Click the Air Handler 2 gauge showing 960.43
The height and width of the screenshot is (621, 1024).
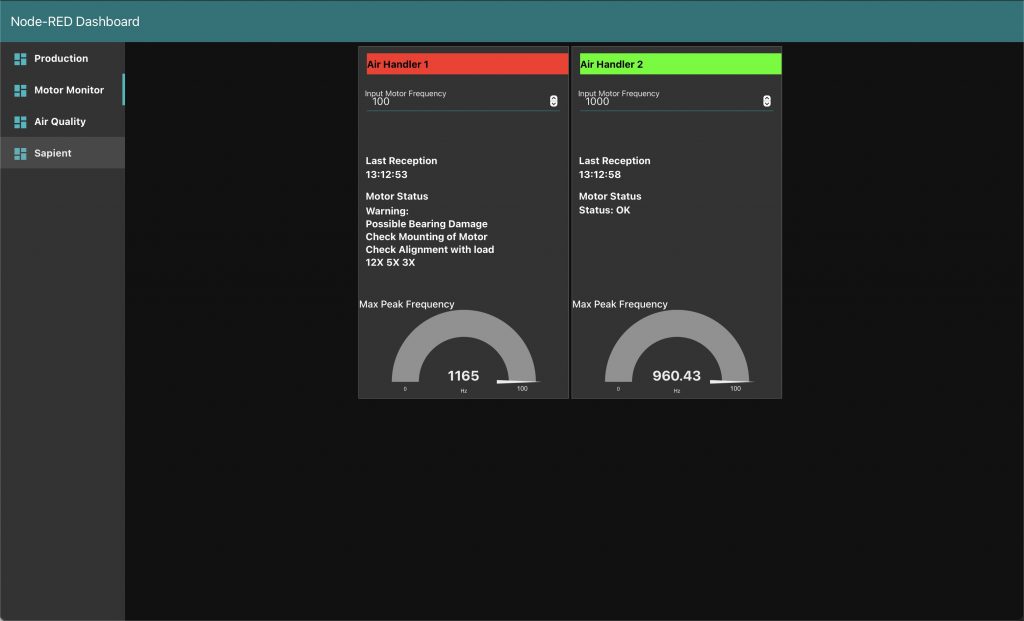pos(677,349)
